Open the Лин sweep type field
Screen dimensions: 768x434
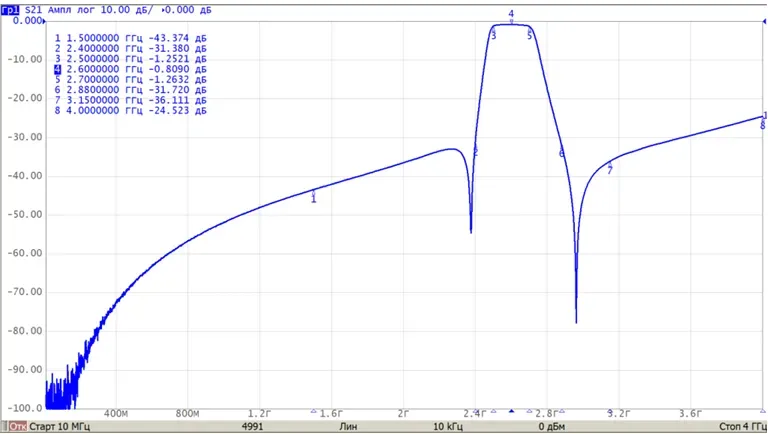pyautogui.click(x=348, y=427)
